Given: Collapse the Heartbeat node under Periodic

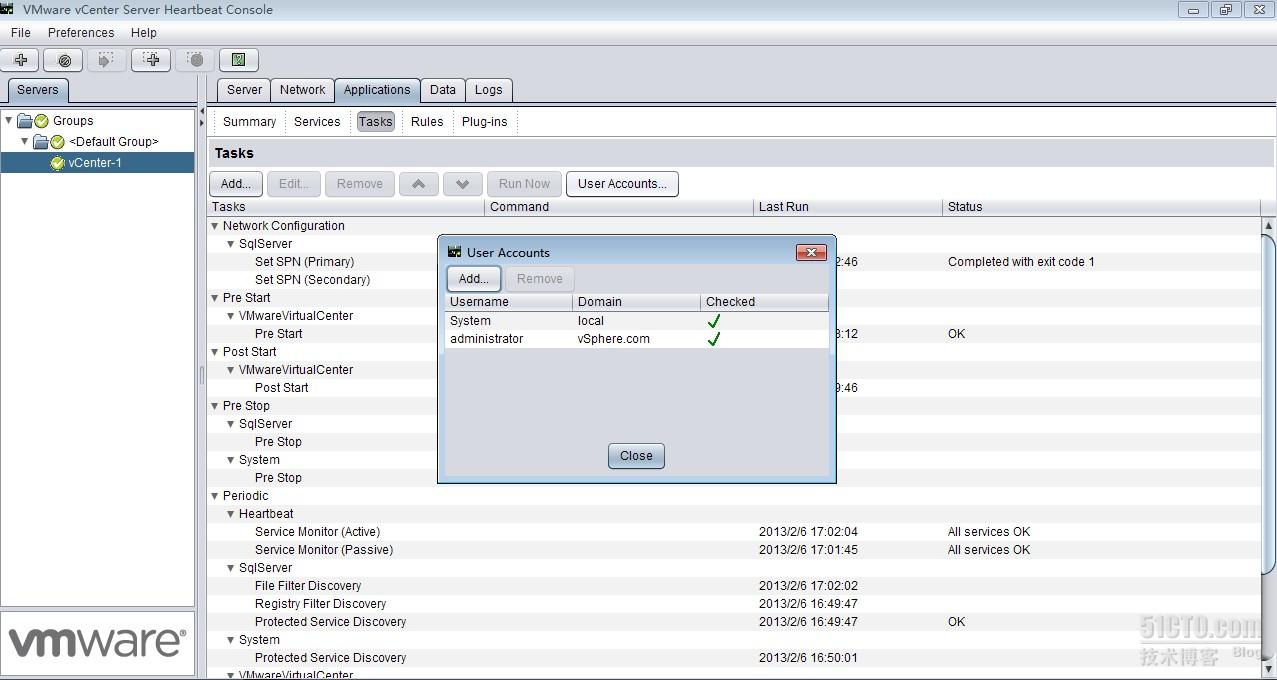Looking at the screenshot, I should (x=231, y=514).
